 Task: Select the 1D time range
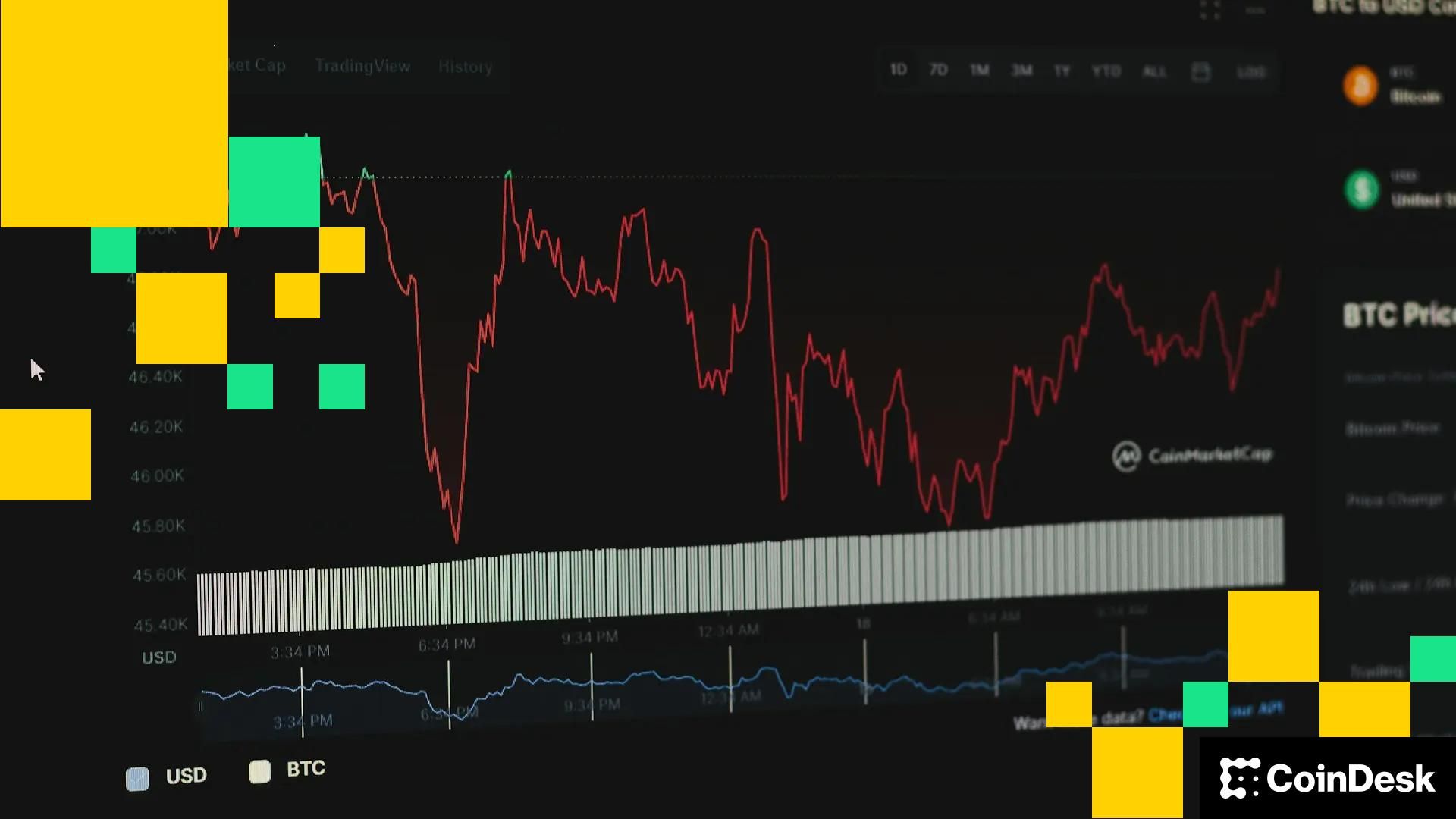pos(899,69)
